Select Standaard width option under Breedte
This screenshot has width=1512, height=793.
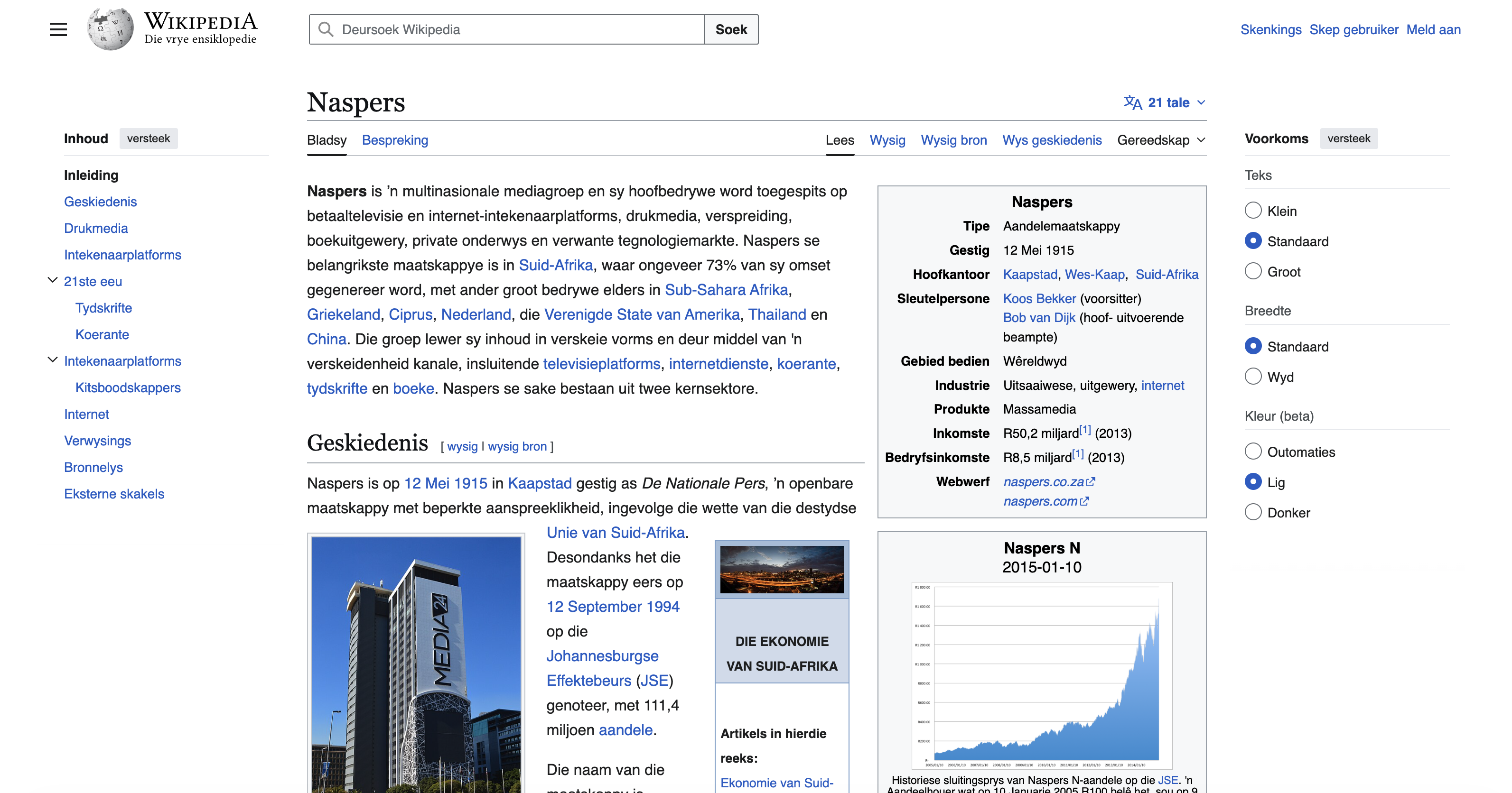pyautogui.click(x=1253, y=346)
